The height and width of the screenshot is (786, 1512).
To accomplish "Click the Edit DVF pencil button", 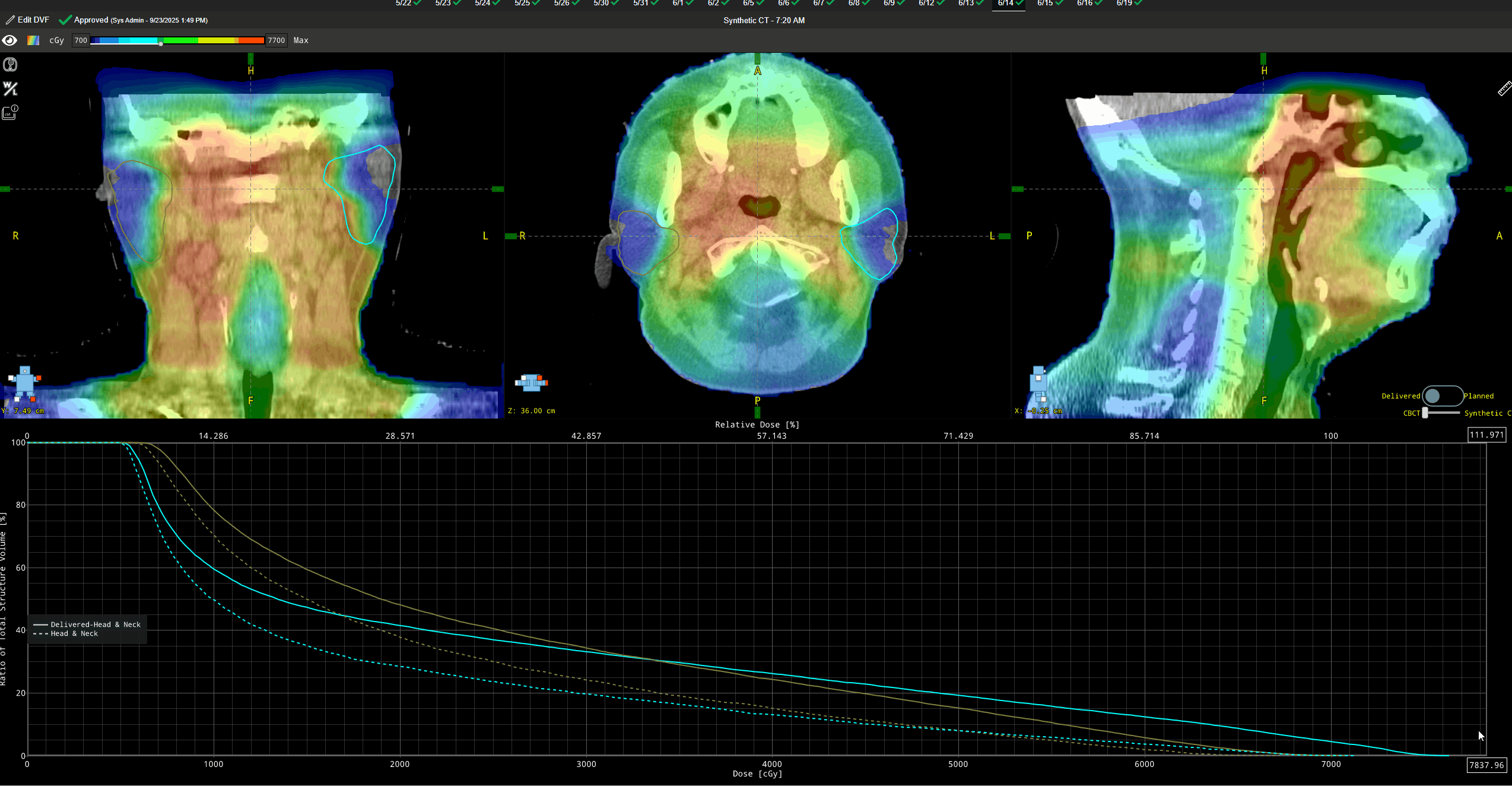I will click(27, 20).
